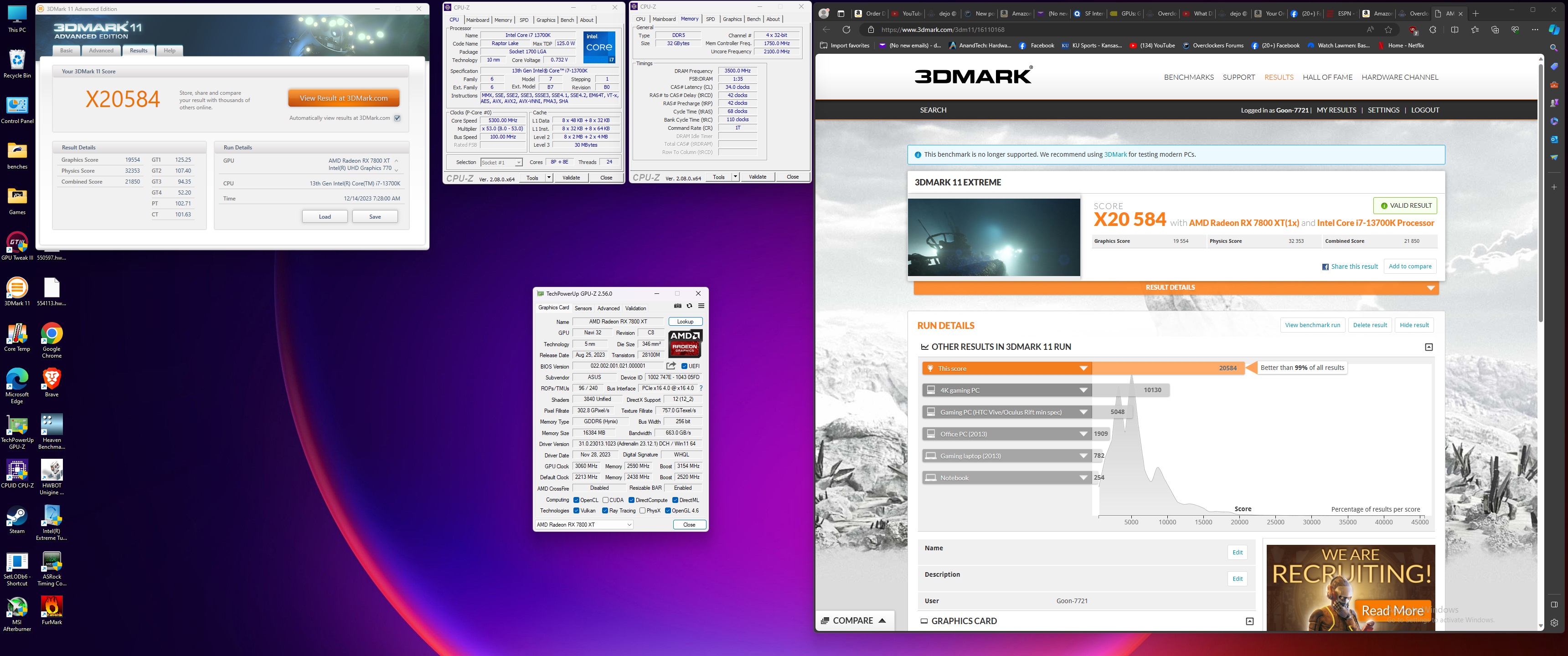Expand the 4K gaming PC dropdown row
This screenshot has height=656, width=1568.
click(1007, 390)
